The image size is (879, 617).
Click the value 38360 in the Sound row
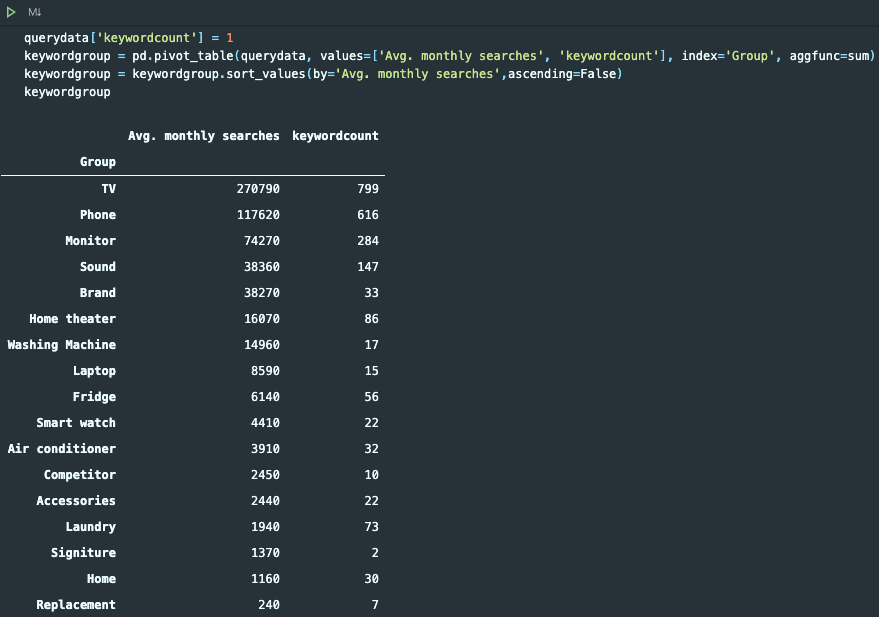click(262, 267)
